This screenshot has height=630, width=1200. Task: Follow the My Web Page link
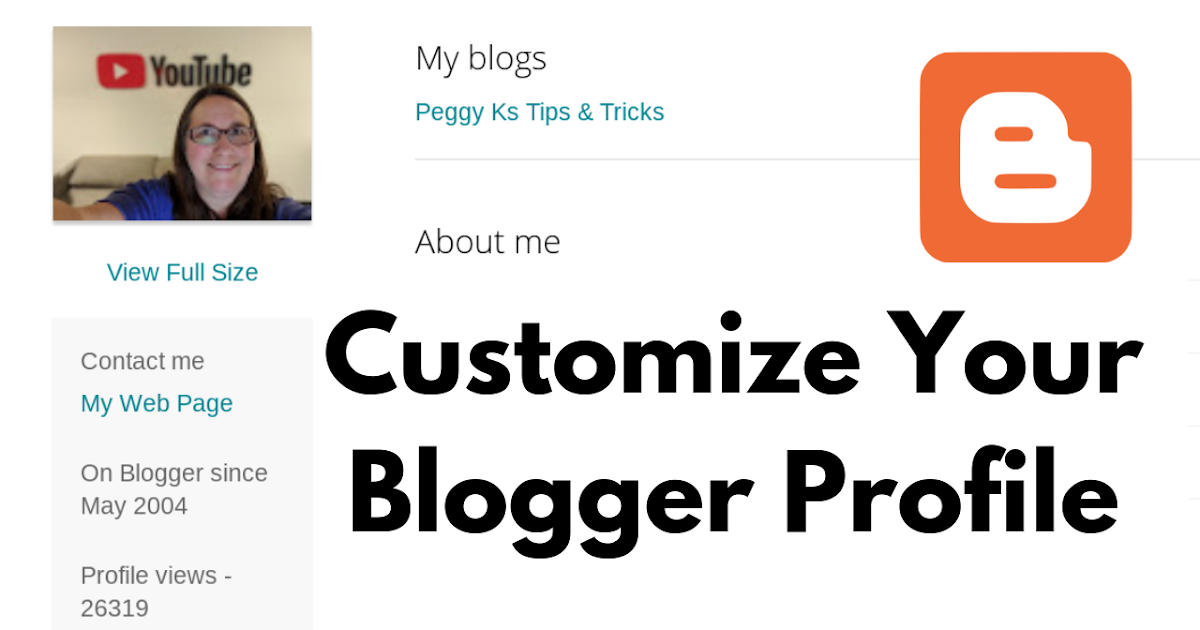[157, 404]
